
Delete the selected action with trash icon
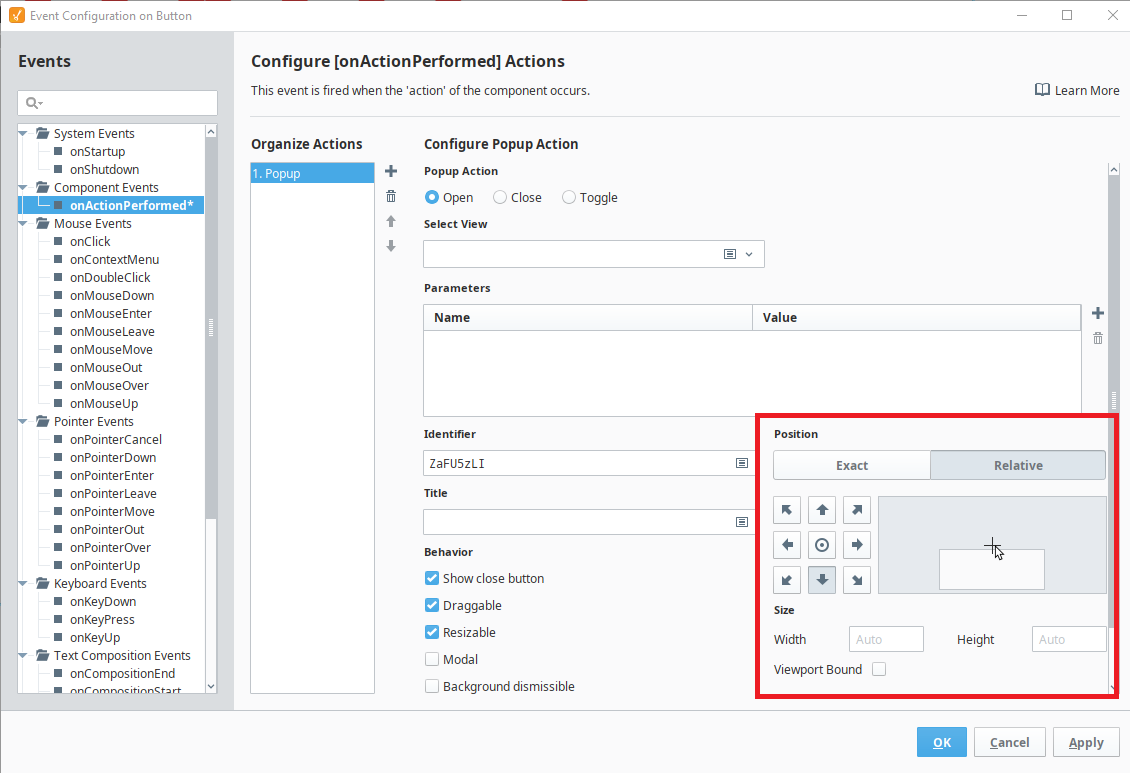pos(391,196)
